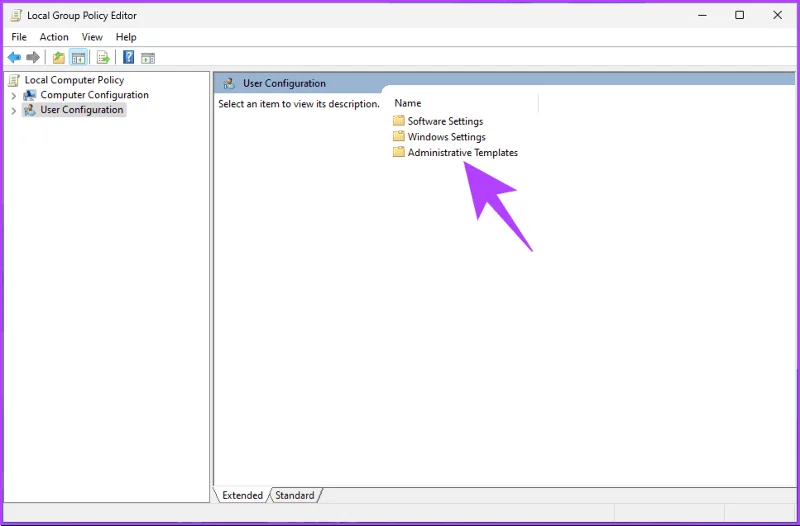The image size is (800, 526).
Task: Click User Configuration icon in tree
Action: click(x=30, y=110)
